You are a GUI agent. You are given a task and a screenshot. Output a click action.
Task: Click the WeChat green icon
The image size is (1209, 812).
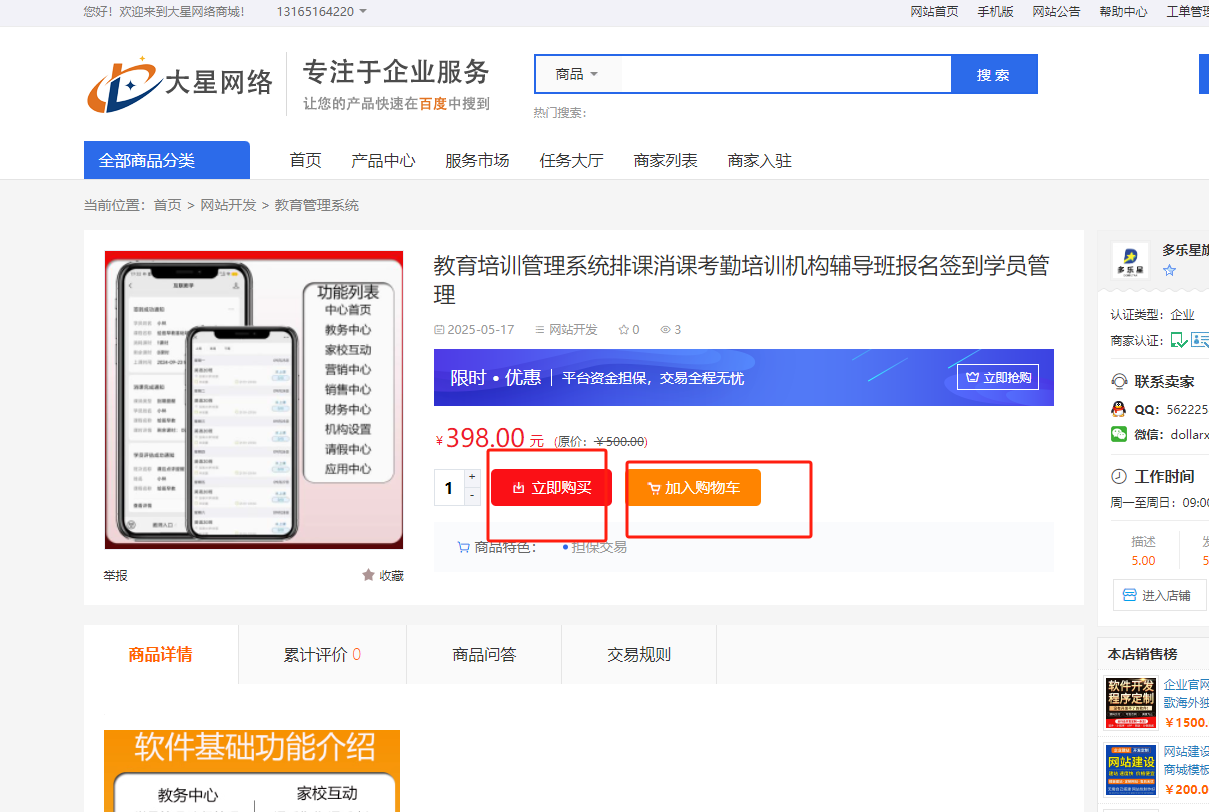(1119, 434)
